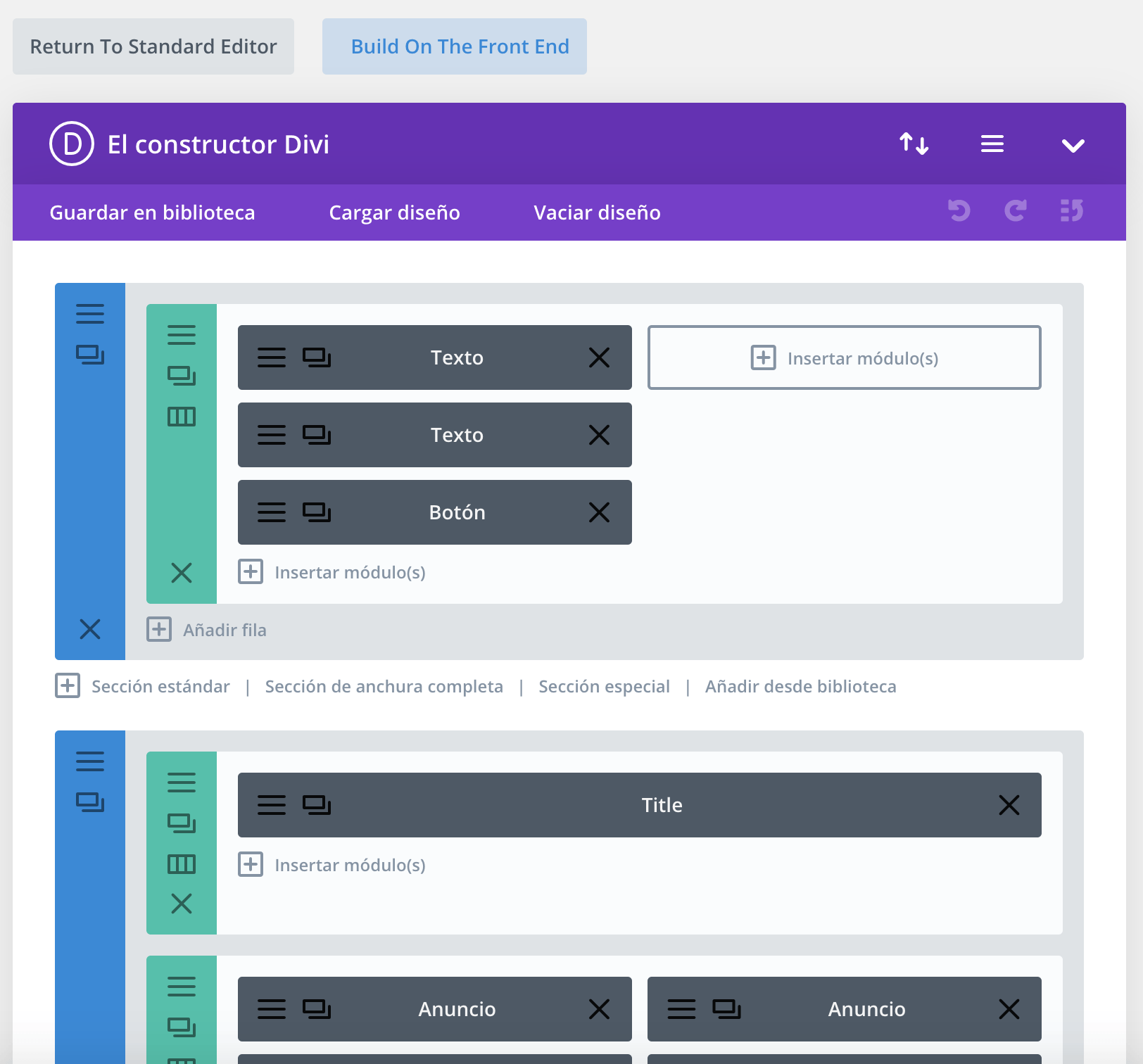
Task: Open the history states icon
Action: [x=1071, y=210]
